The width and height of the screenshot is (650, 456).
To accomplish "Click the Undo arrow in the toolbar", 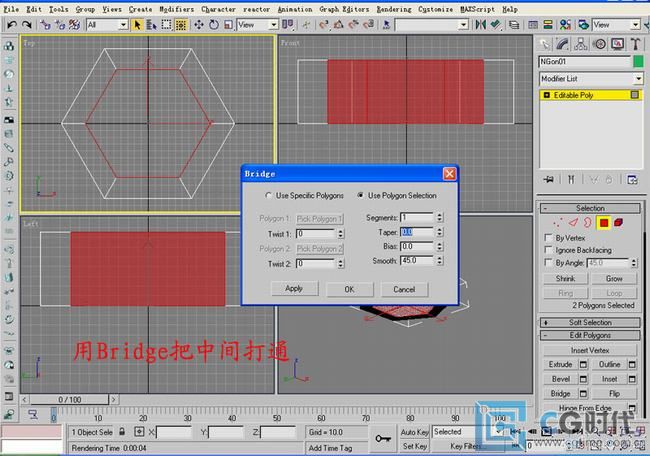I will [x=11, y=25].
